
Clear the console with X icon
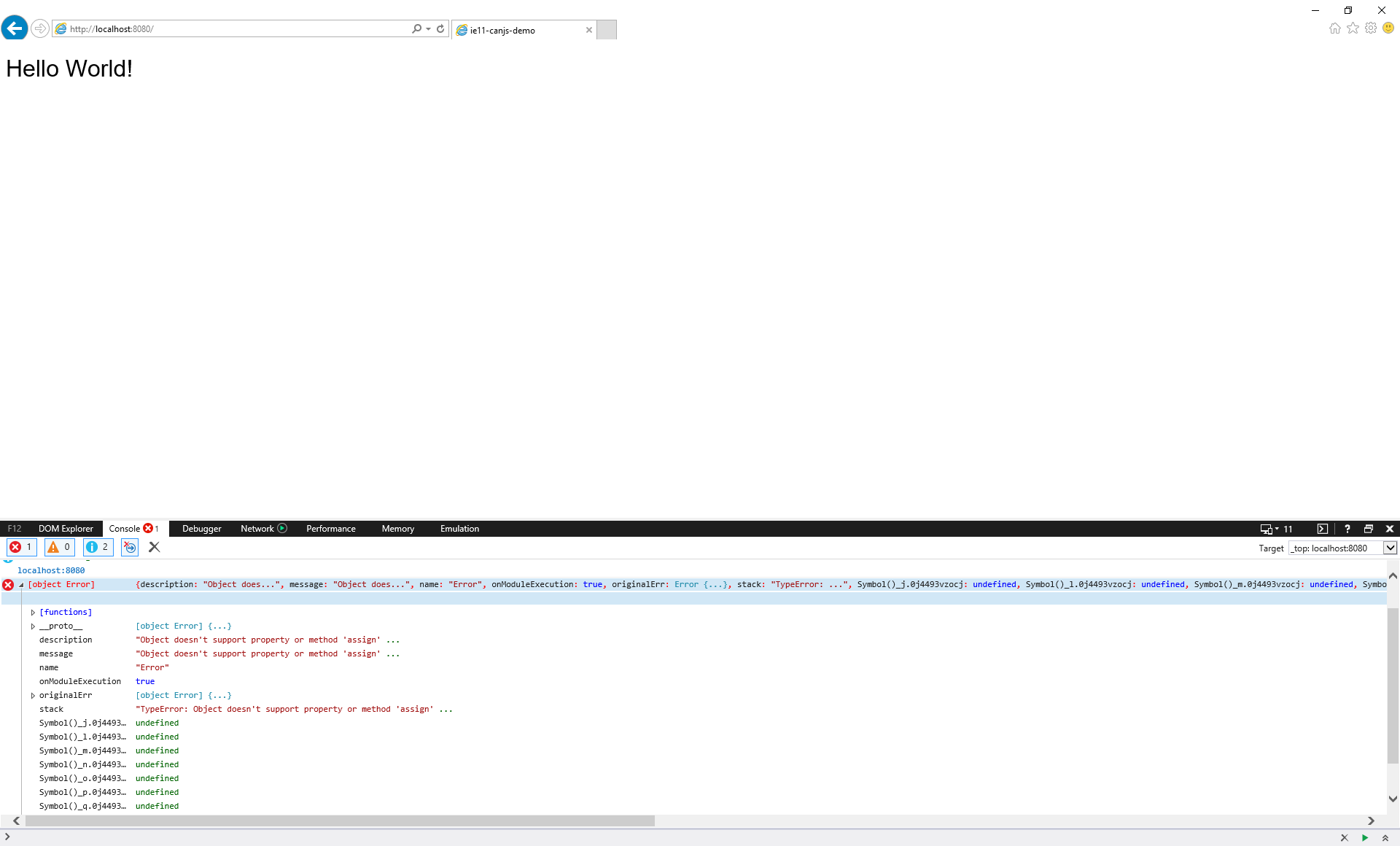click(x=154, y=547)
